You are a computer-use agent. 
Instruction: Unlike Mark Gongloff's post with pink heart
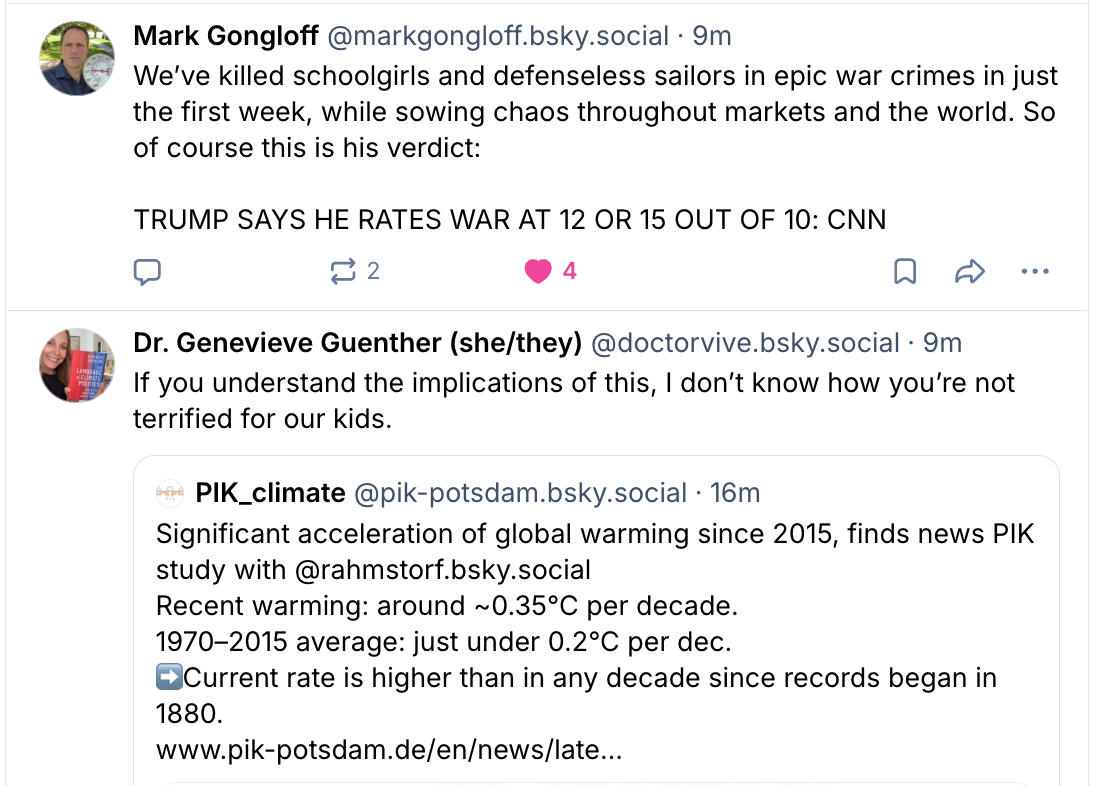tap(539, 271)
